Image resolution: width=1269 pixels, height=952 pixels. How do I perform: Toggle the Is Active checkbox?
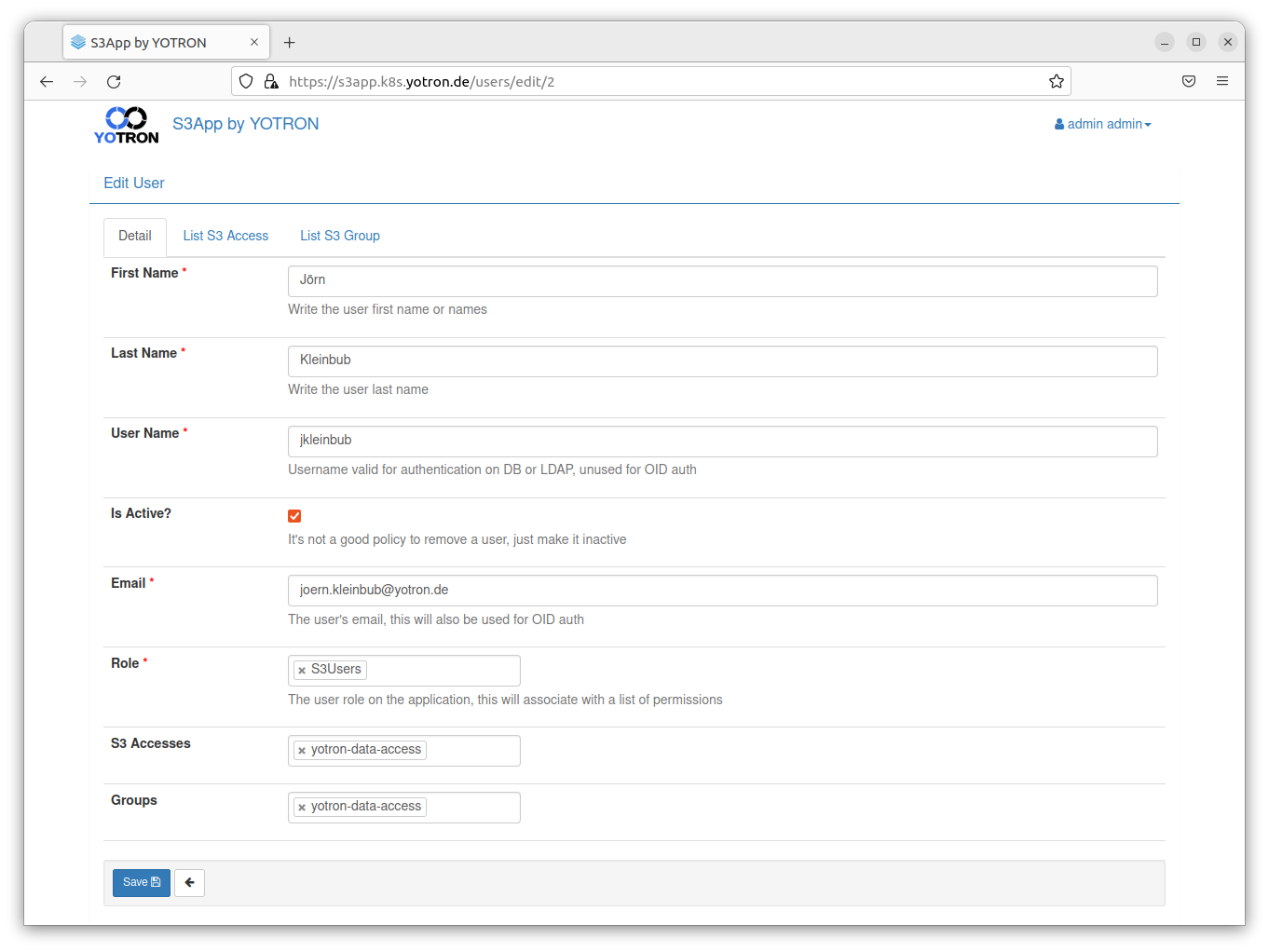coord(294,516)
